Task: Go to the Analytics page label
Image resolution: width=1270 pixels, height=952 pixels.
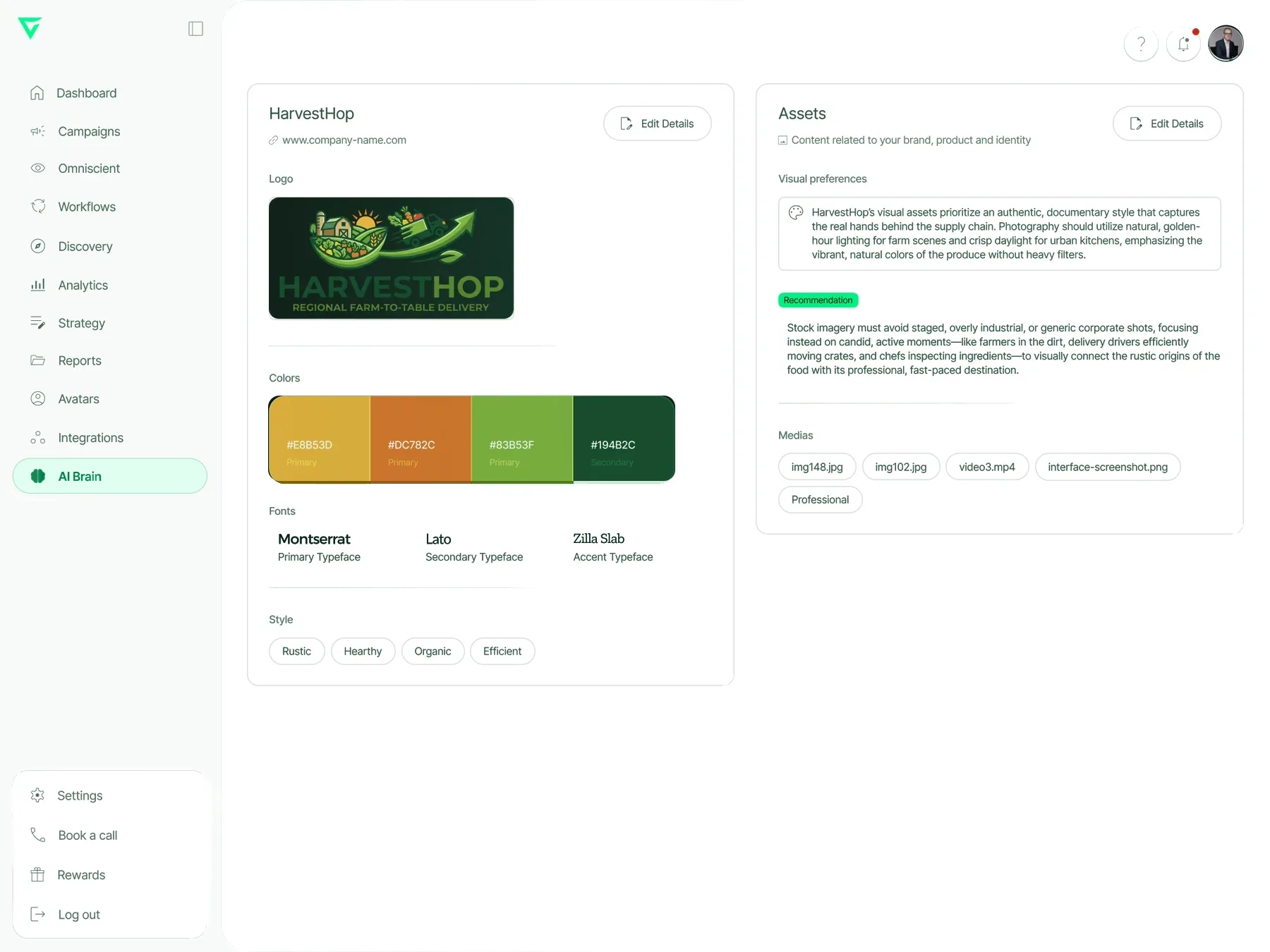Action: (83, 285)
